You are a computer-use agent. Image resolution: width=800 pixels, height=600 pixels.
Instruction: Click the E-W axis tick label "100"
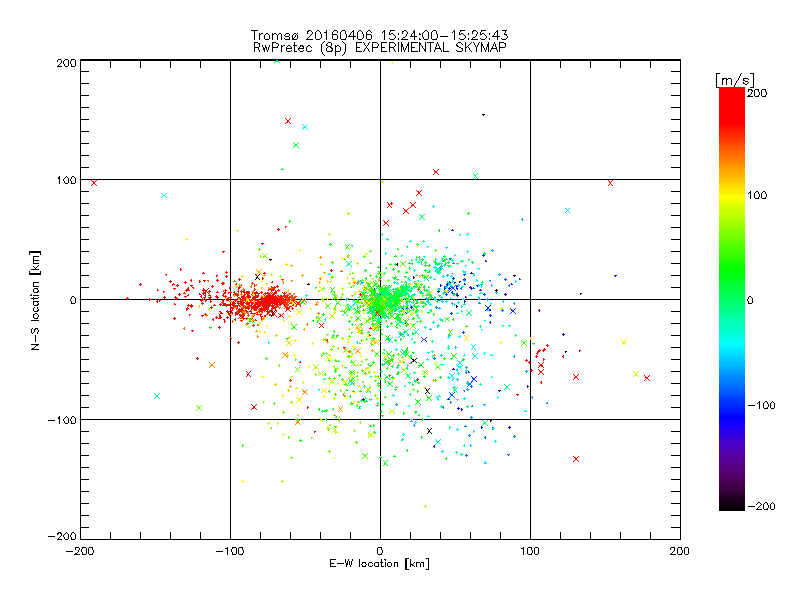[x=530, y=551]
